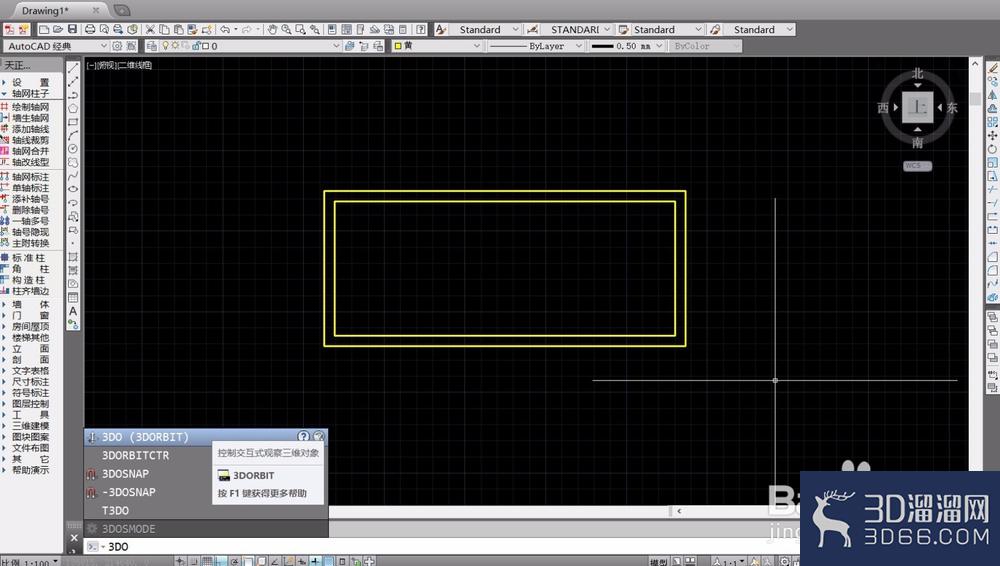Toggle the layer lock padlock icon
Image resolution: width=1000 pixels, height=566 pixels.
(196, 46)
